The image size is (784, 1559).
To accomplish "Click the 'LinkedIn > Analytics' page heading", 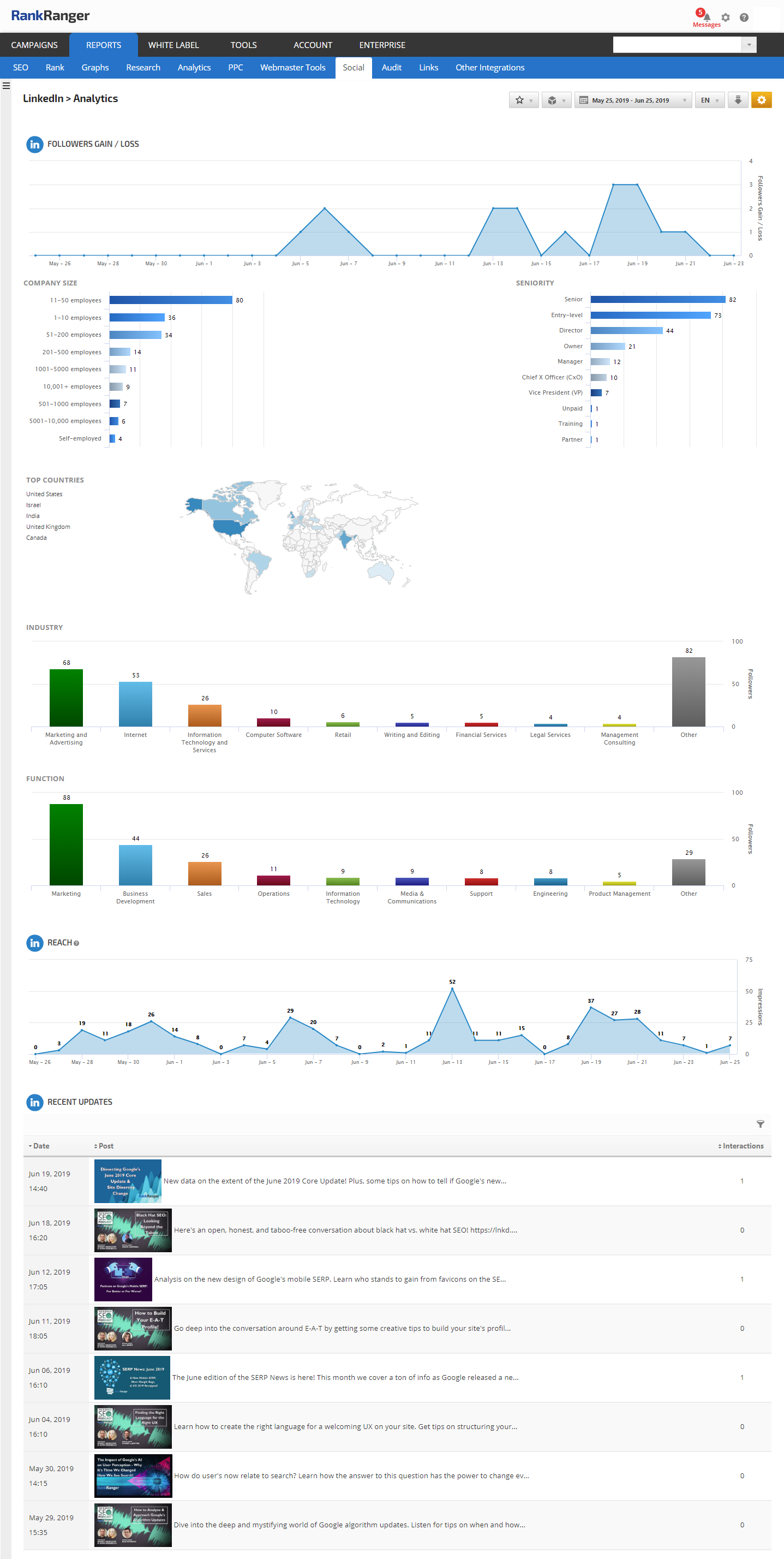I will coord(70,99).
